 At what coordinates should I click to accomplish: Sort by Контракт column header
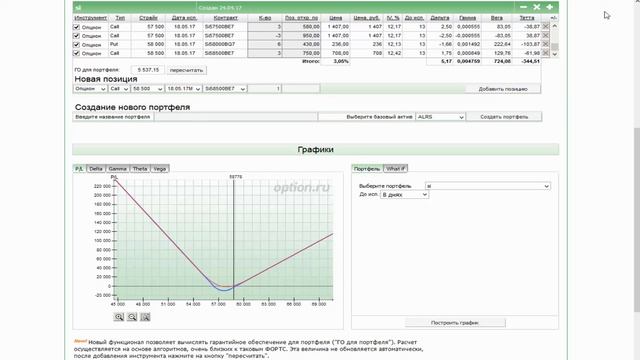(x=225, y=18)
